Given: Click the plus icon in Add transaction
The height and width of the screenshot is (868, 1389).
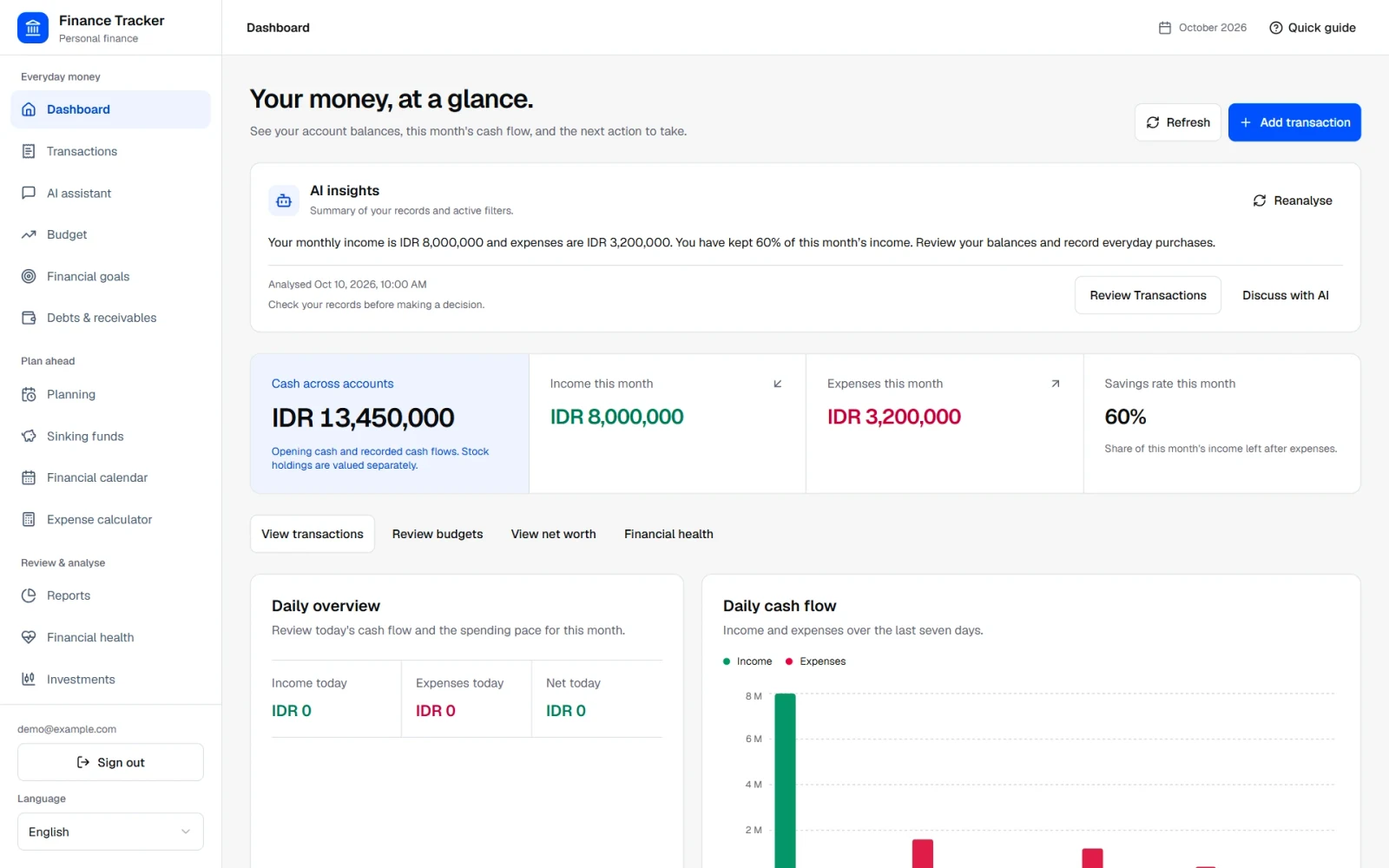Looking at the screenshot, I should pyautogui.click(x=1246, y=122).
